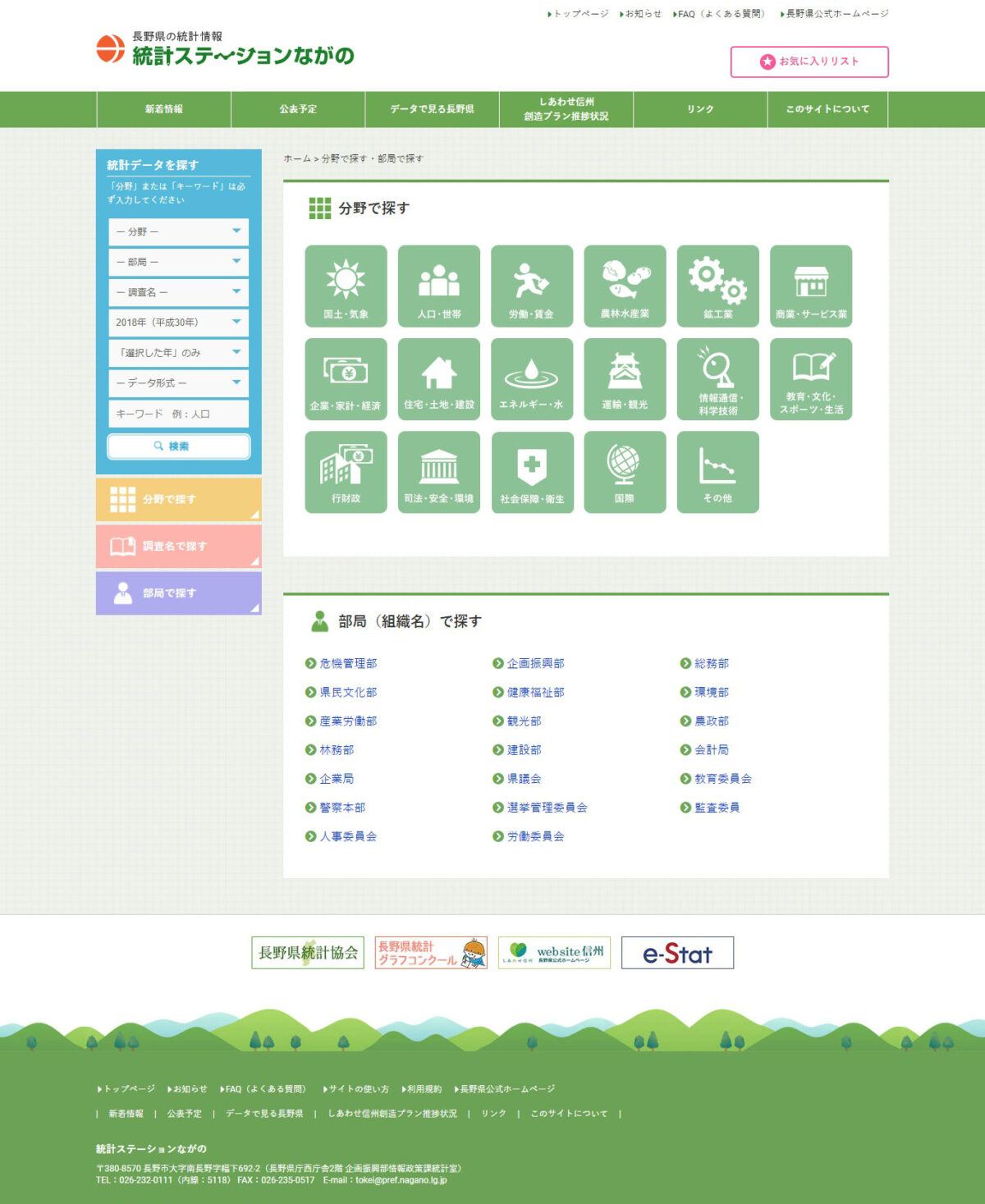Go to 新着情報 in navigation bar

click(x=163, y=109)
